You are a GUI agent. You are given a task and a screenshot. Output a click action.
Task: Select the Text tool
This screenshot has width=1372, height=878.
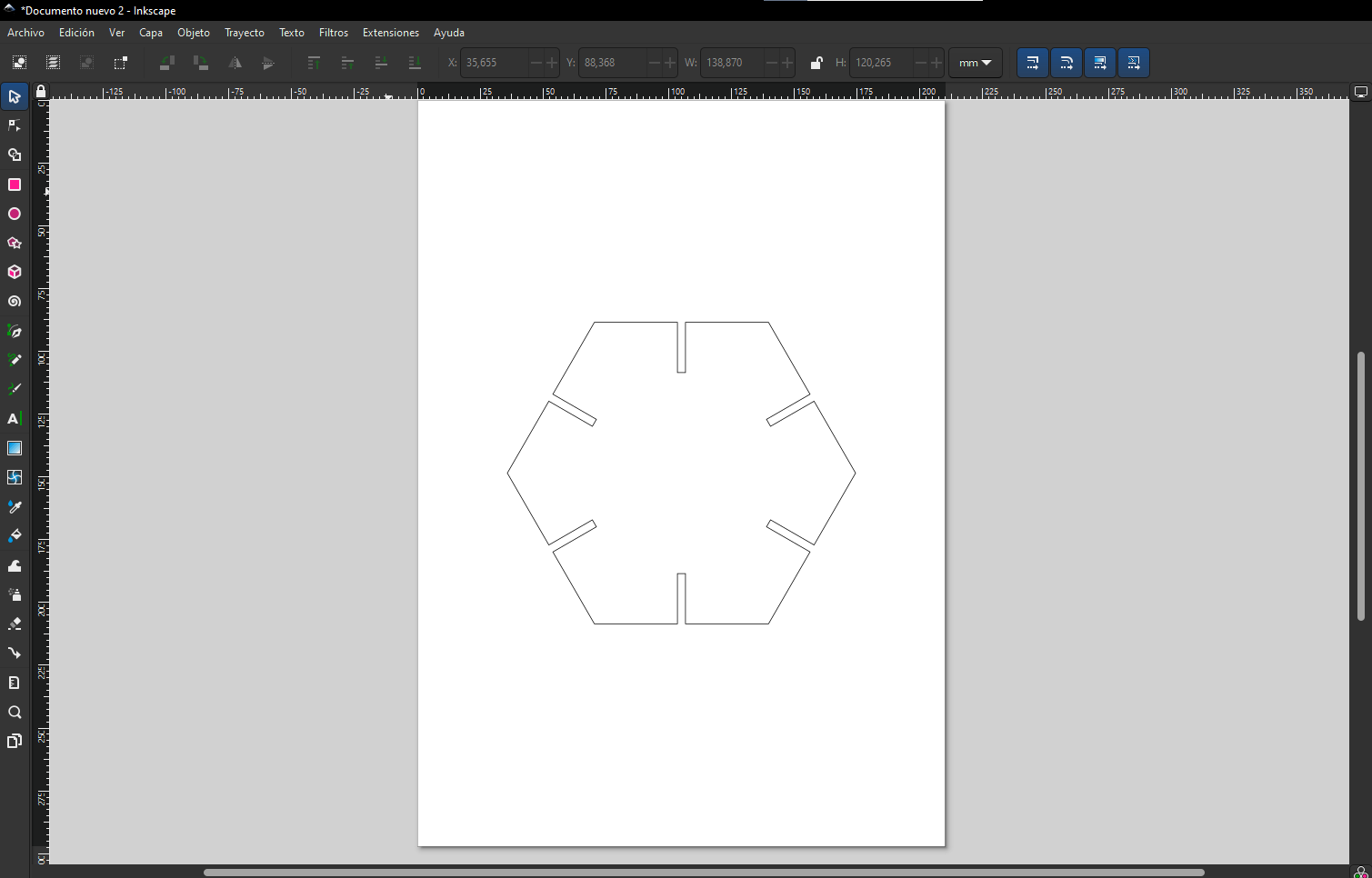(x=15, y=419)
